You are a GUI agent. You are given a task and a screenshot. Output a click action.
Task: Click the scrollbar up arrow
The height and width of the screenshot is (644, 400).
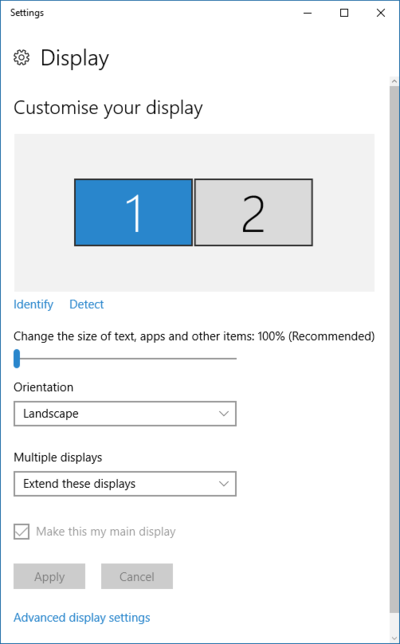coord(394,82)
